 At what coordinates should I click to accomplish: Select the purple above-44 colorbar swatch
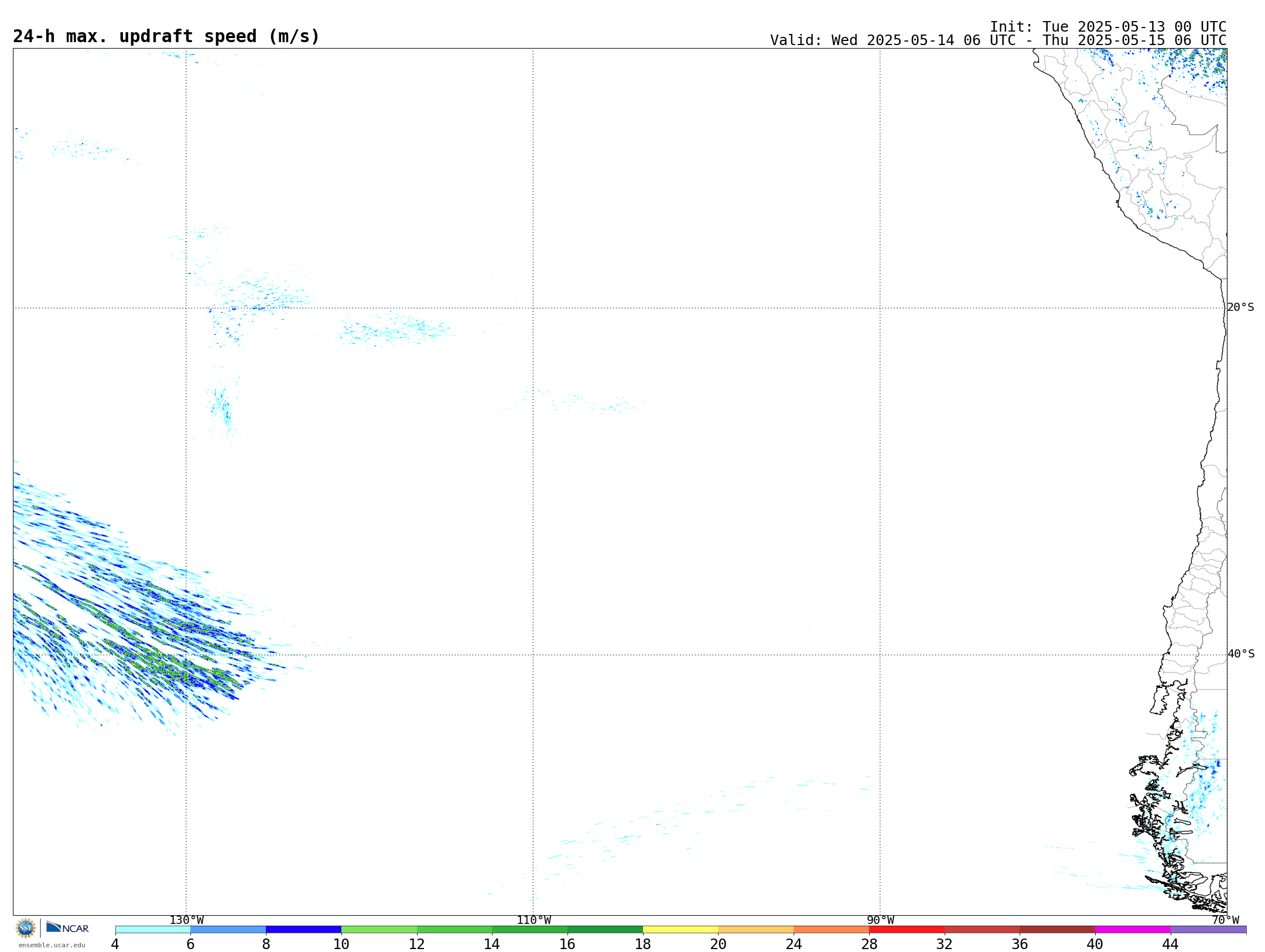[x=1209, y=930]
